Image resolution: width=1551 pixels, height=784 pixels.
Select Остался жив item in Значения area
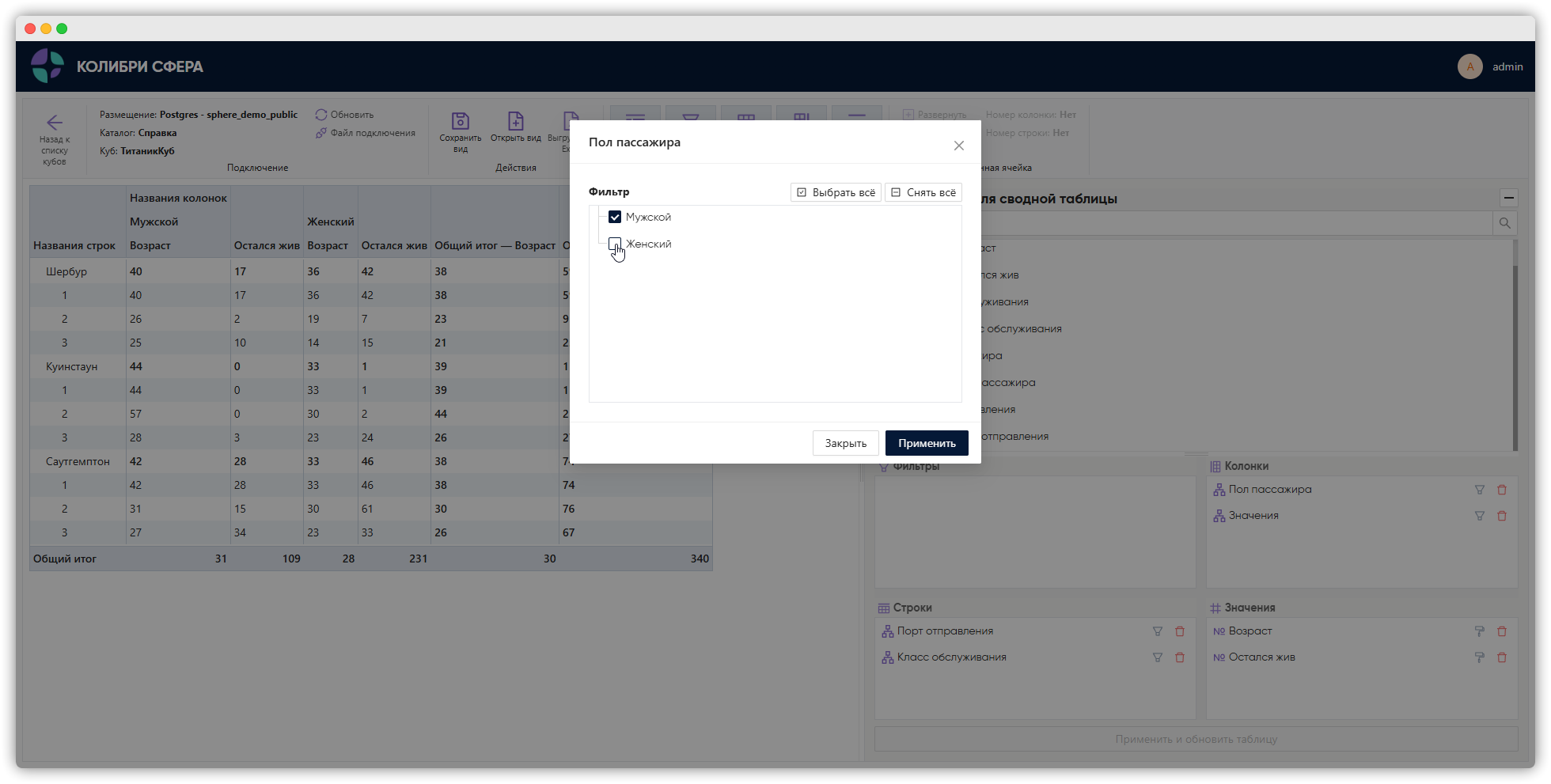1262,657
